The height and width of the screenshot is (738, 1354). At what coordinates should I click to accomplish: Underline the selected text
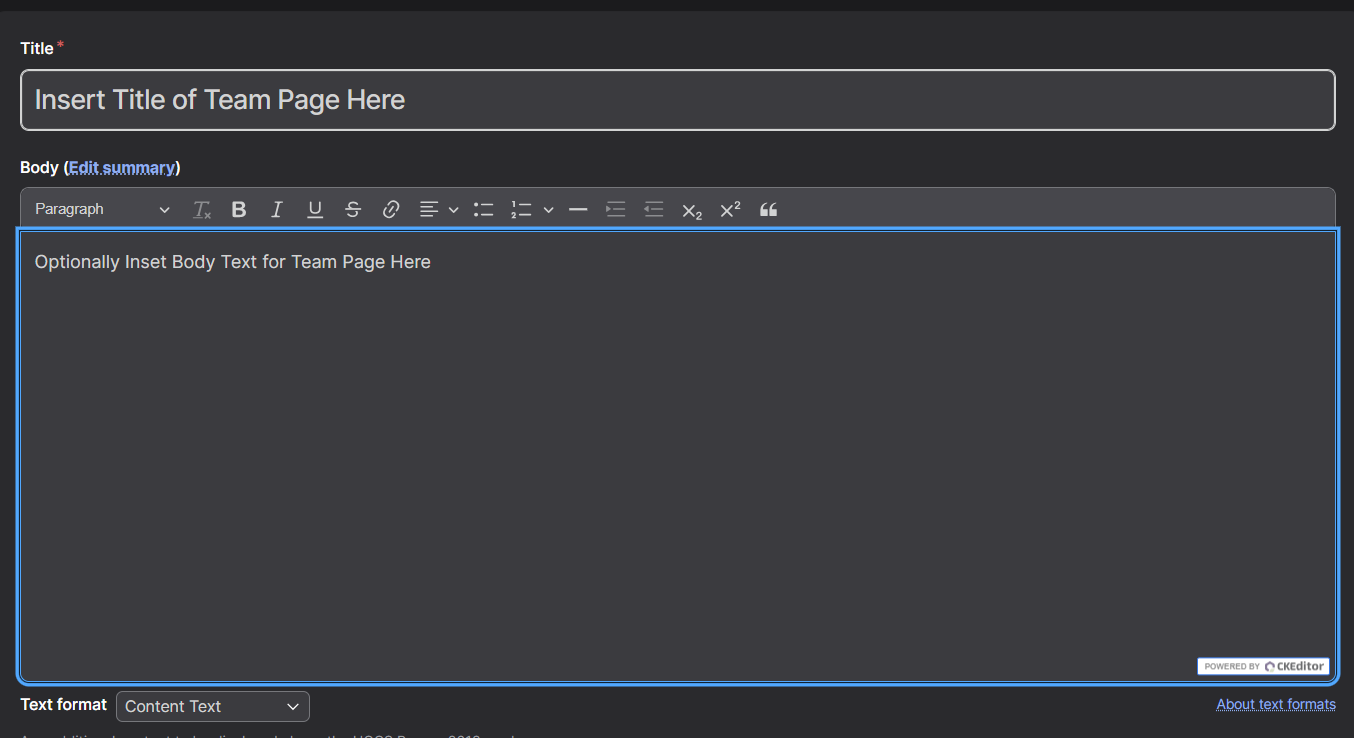click(x=315, y=210)
